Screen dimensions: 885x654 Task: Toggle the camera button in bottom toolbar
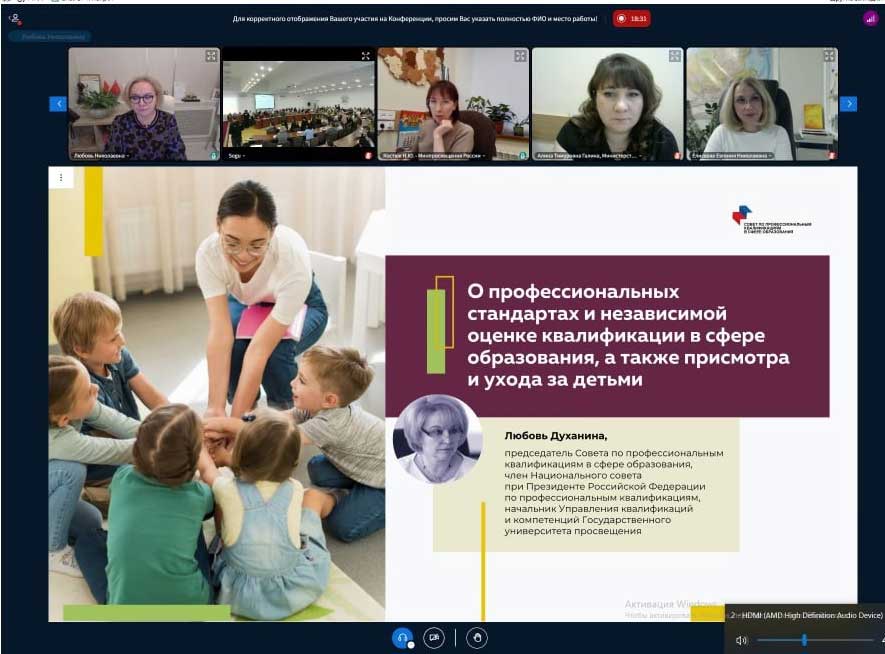pyautogui.click(x=434, y=637)
